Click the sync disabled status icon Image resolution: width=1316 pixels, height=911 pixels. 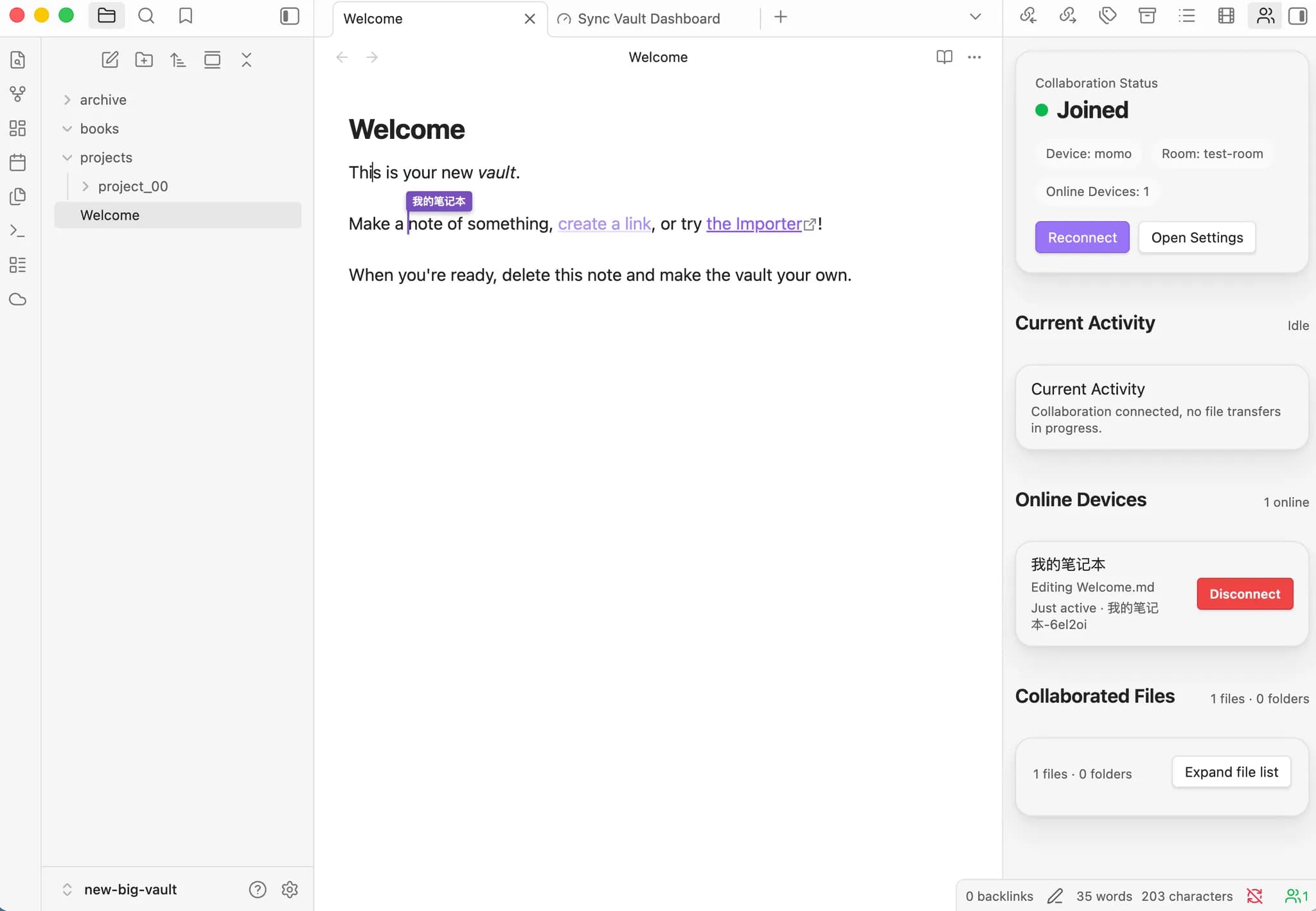(1254, 896)
